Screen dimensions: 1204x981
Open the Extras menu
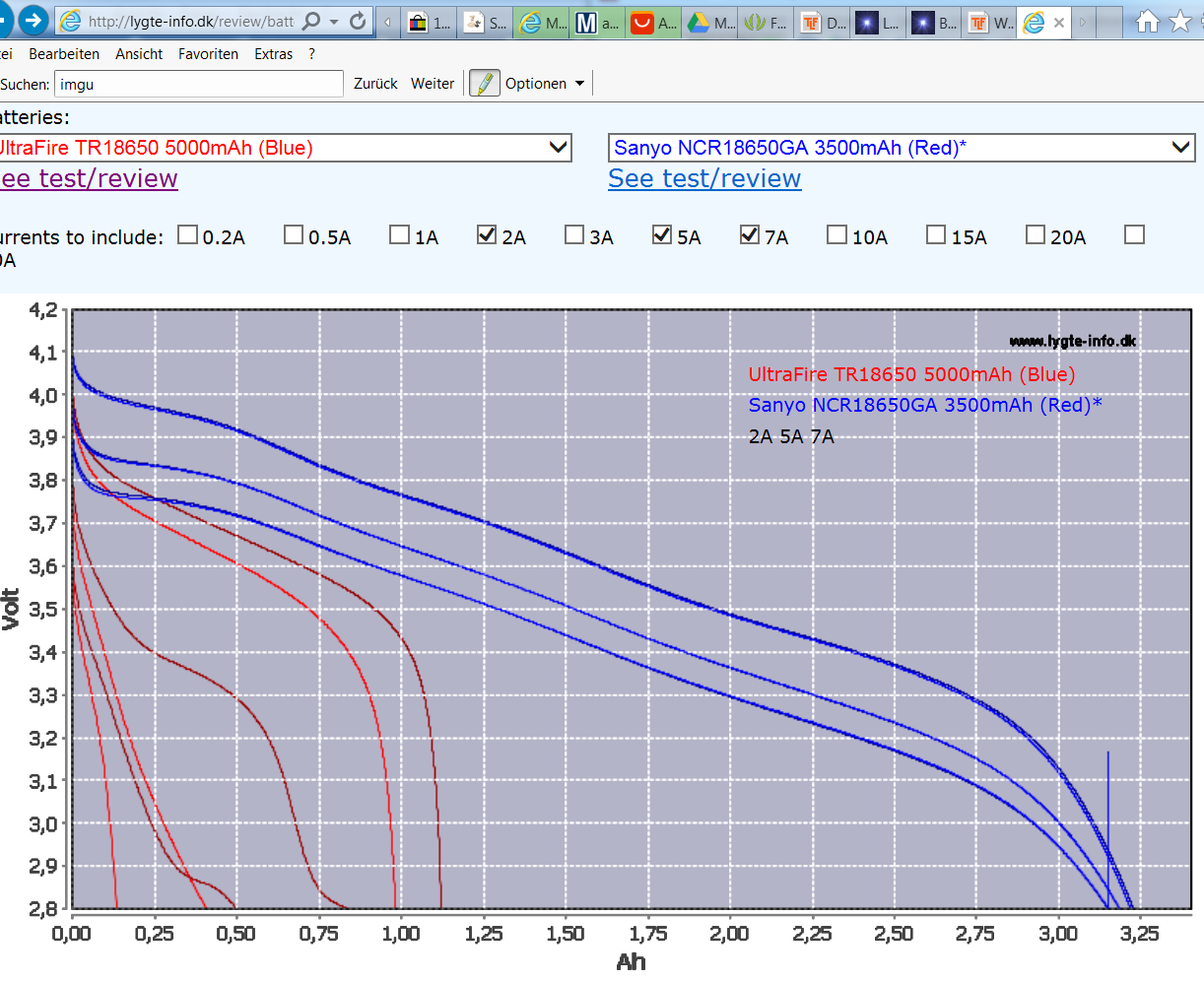(x=273, y=54)
